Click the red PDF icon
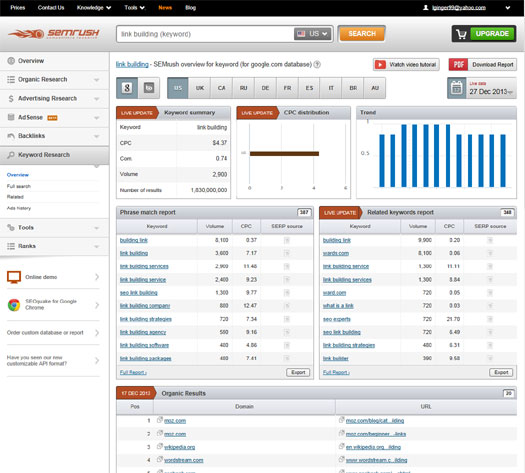The height and width of the screenshot is (473, 525). click(458, 65)
